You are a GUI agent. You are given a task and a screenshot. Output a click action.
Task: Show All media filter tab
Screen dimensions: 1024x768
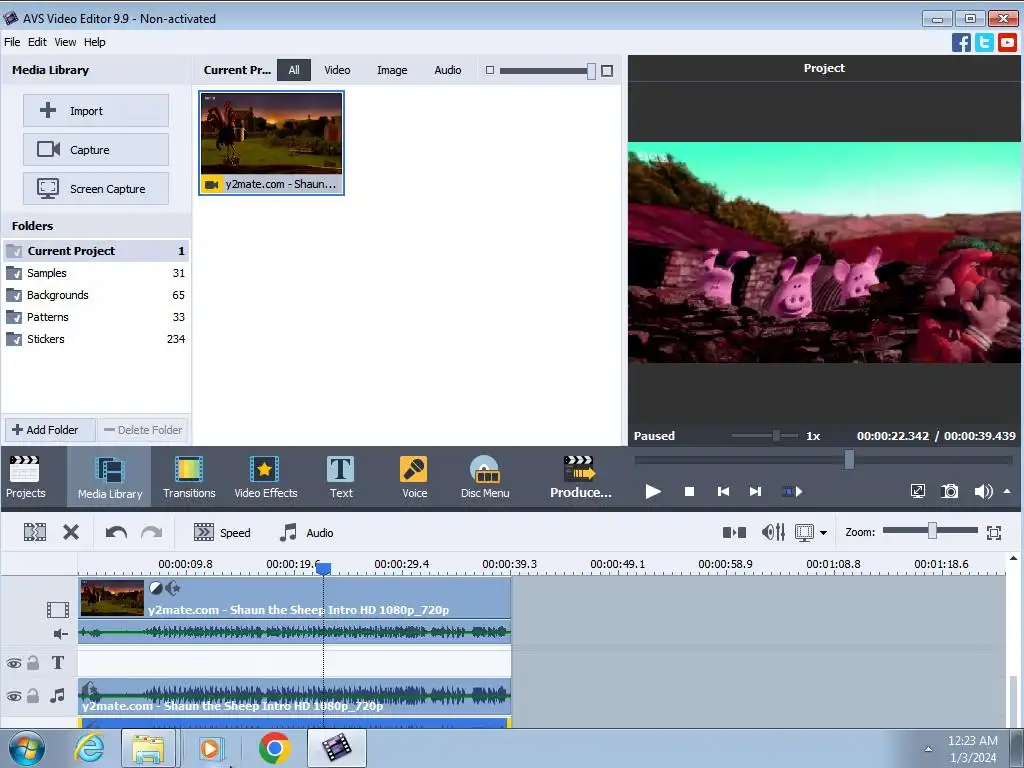tap(294, 70)
